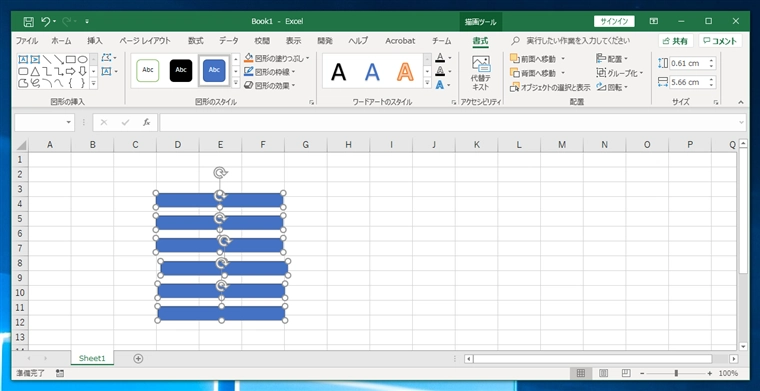The width and height of the screenshot is (760, 391).
Task: Select the rounded rectangle shape
Action: pyautogui.click(x=23, y=72)
